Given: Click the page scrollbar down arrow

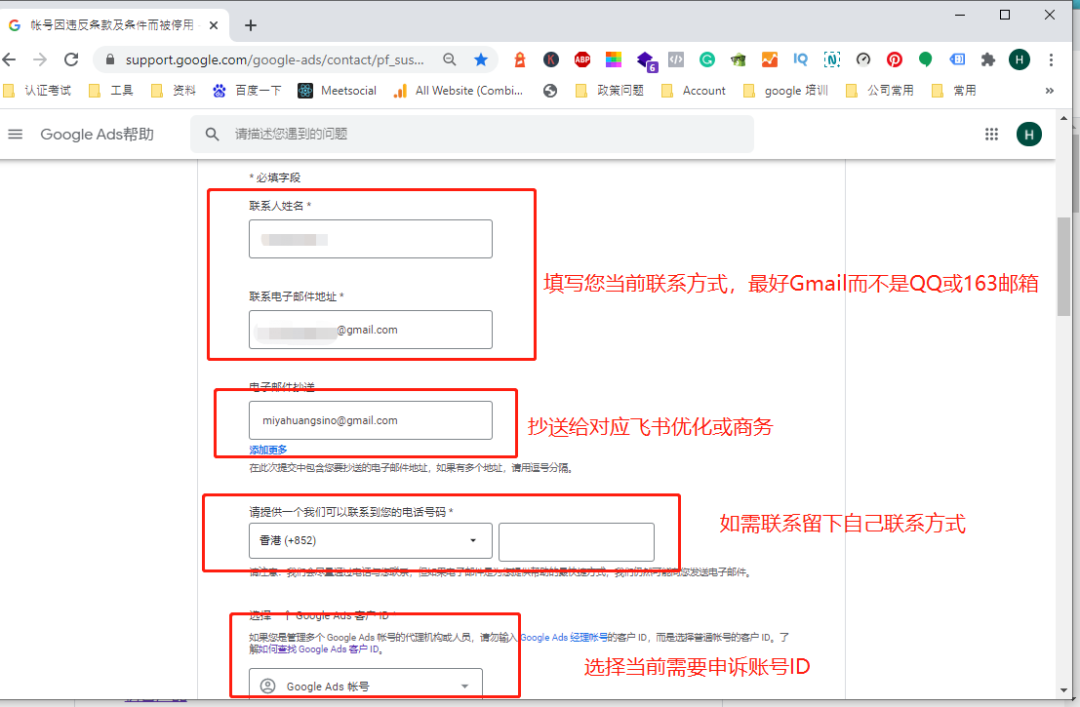Looking at the screenshot, I should pyautogui.click(x=1064, y=690).
